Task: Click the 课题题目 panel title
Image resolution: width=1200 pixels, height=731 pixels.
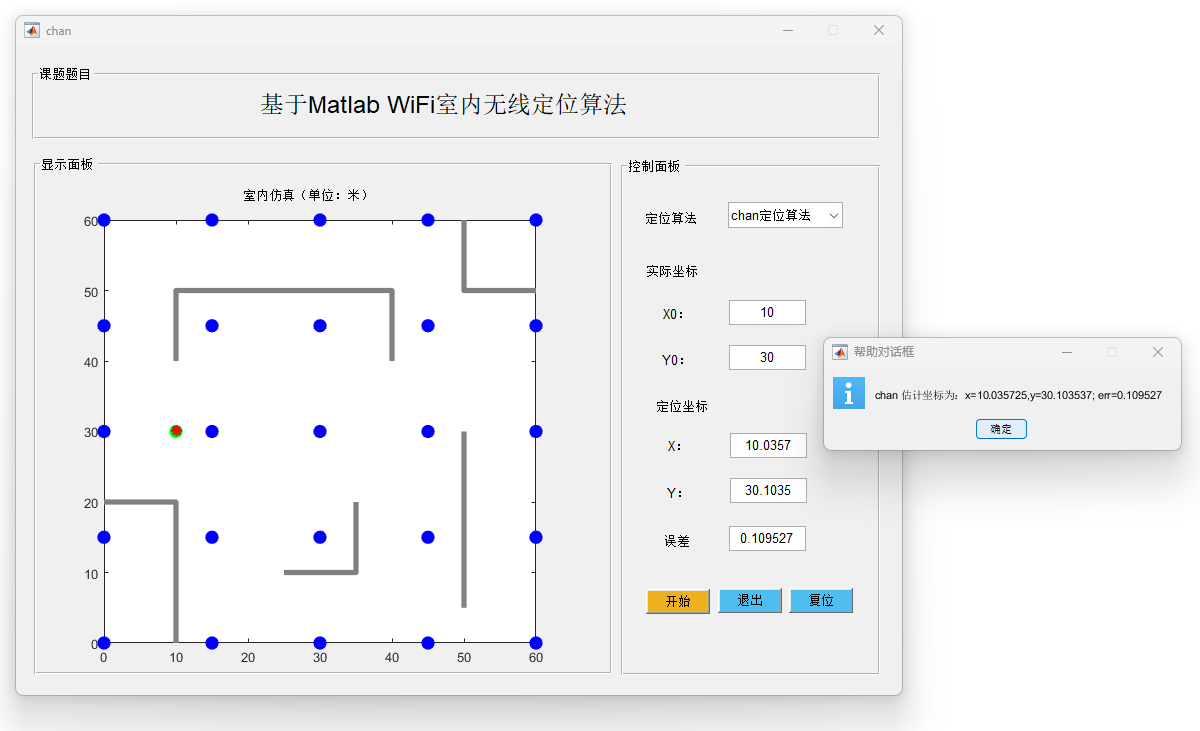Action: [65, 74]
